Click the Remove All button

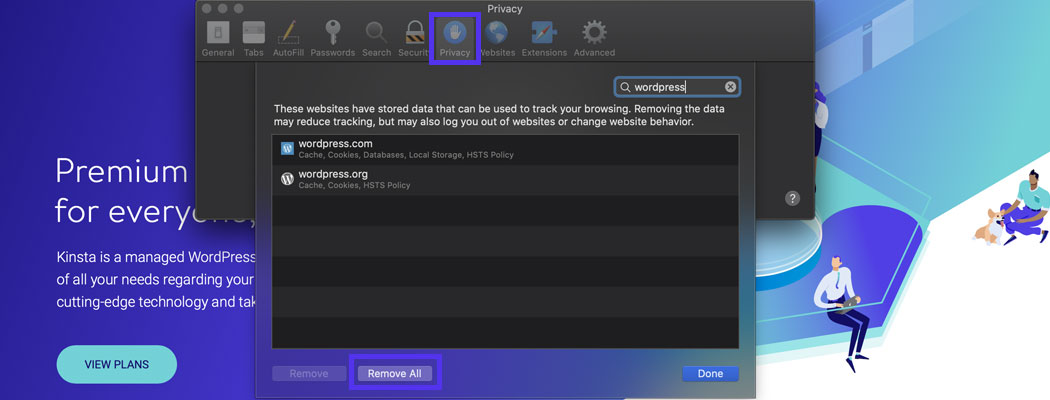[x=394, y=374]
